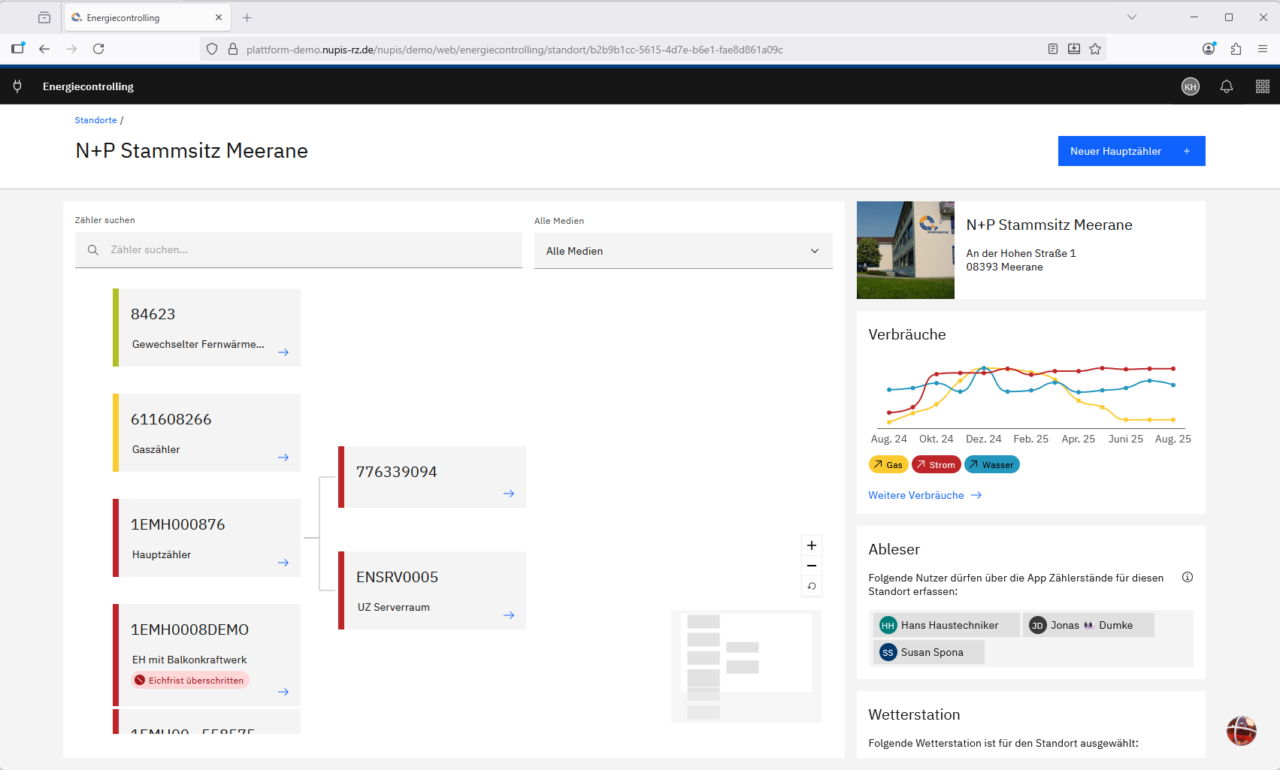The width and height of the screenshot is (1280, 770).
Task: Open the browser sidebar panel icon
Action: coord(17,49)
